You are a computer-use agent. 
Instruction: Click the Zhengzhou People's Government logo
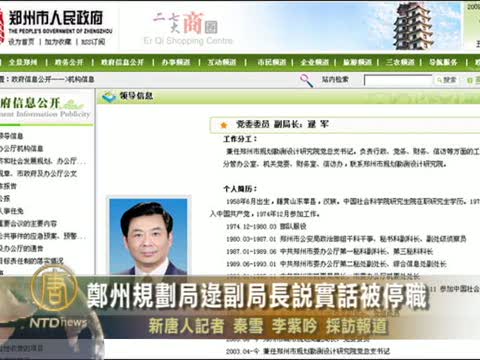point(56,22)
